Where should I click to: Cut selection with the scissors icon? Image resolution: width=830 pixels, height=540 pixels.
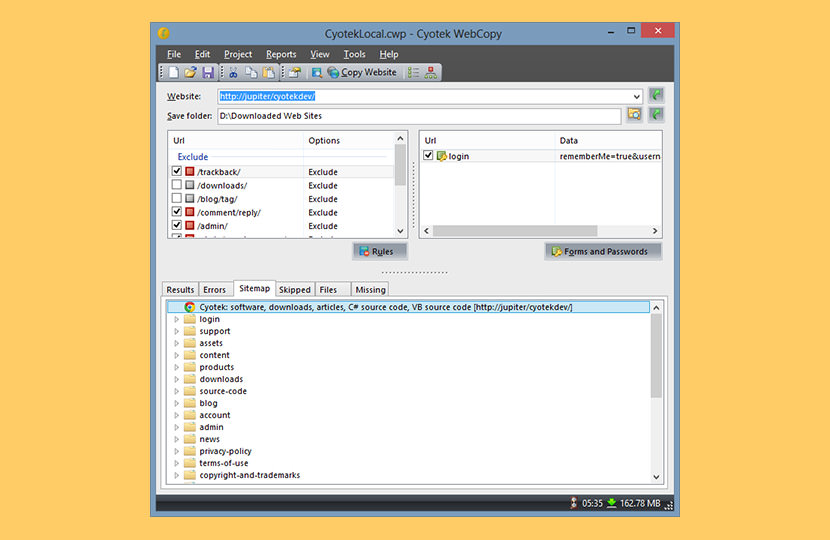[233, 73]
